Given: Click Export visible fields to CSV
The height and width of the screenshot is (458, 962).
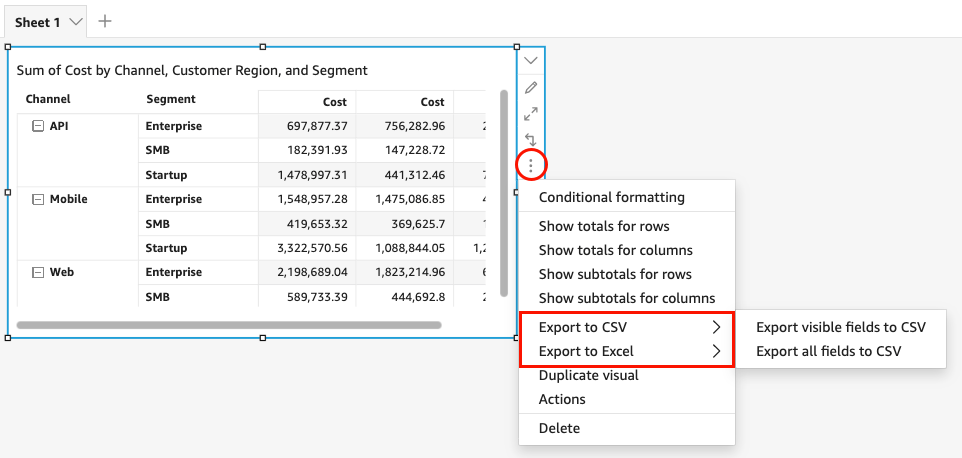Looking at the screenshot, I should pos(840,327).
